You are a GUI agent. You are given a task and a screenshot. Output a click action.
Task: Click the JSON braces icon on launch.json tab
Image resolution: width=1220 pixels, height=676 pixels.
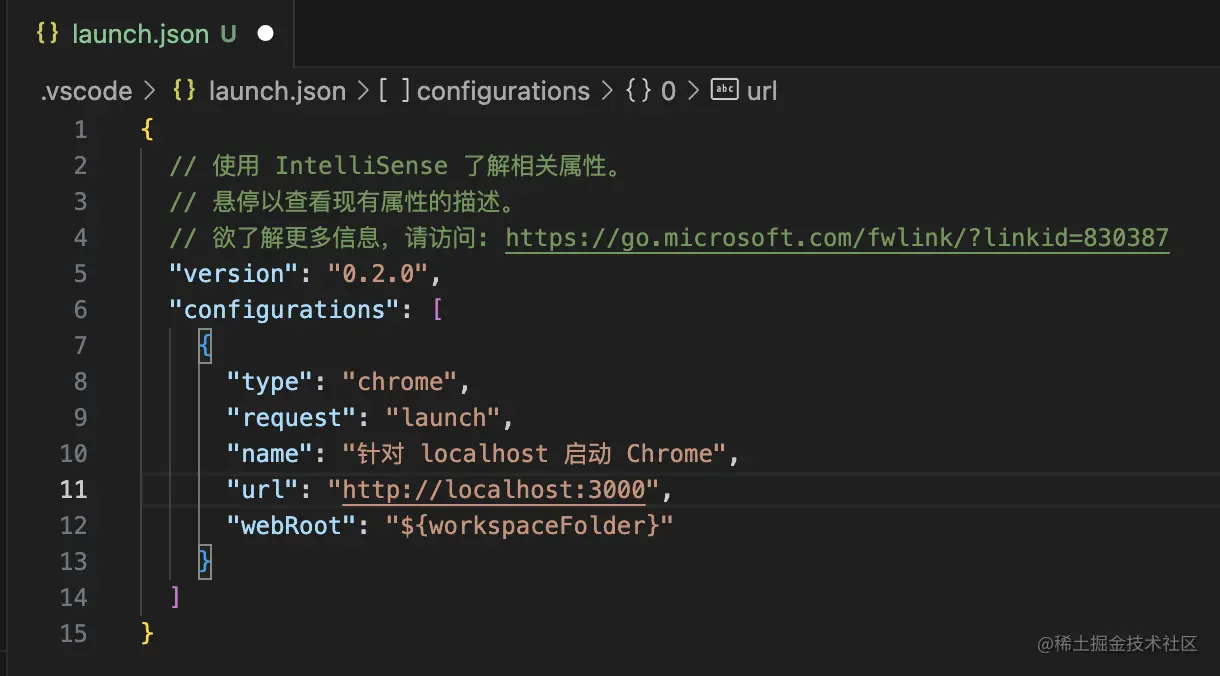coord(47,33)
